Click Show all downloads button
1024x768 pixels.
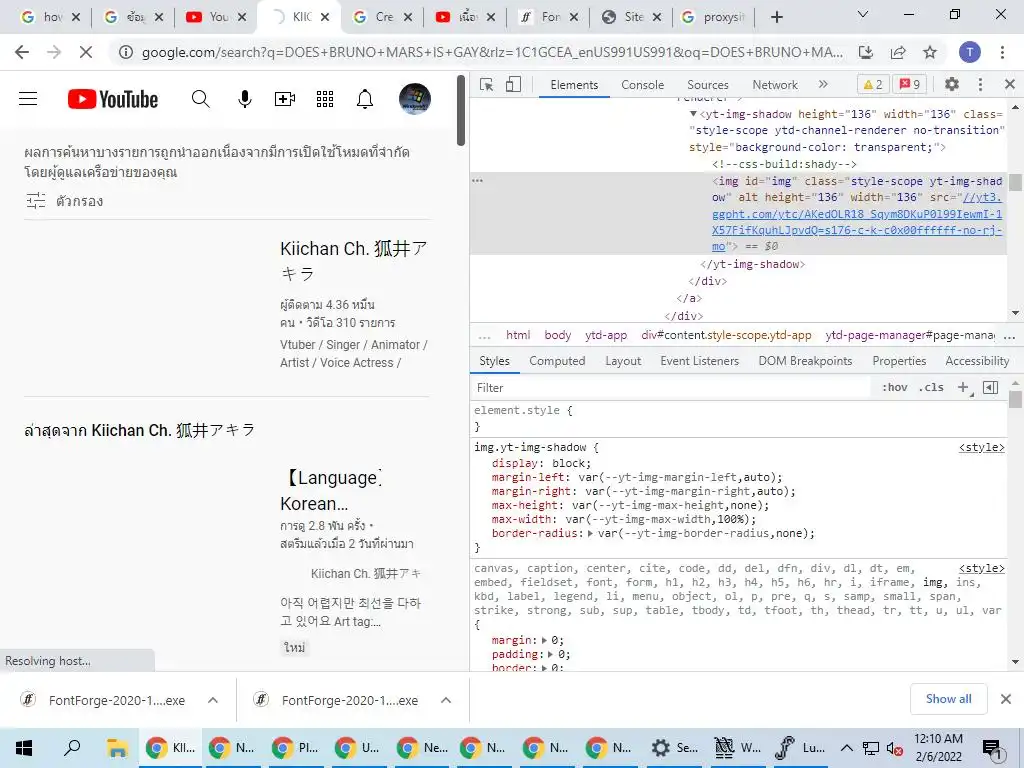click(948, 699)
